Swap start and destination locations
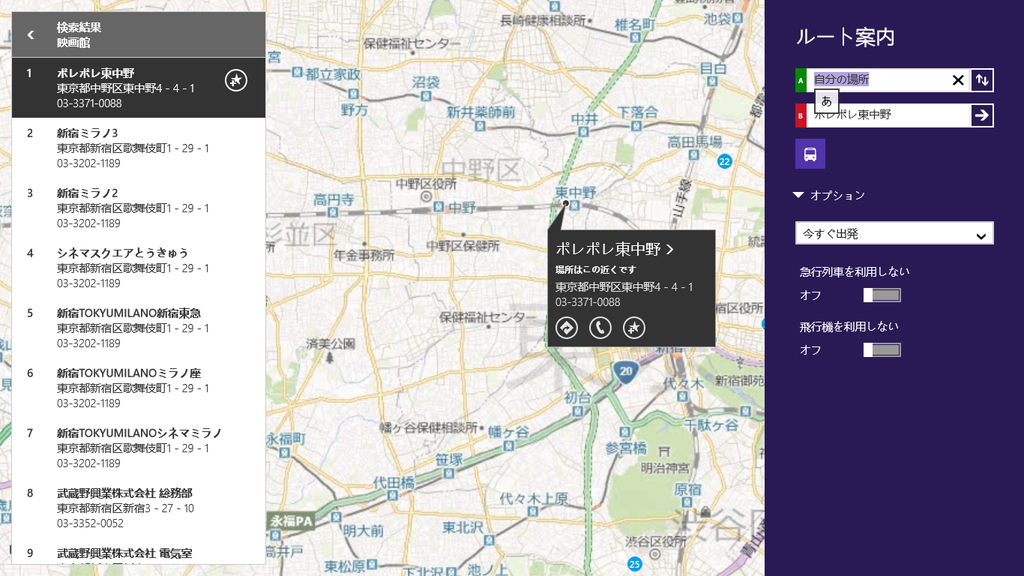 [982, 80]
